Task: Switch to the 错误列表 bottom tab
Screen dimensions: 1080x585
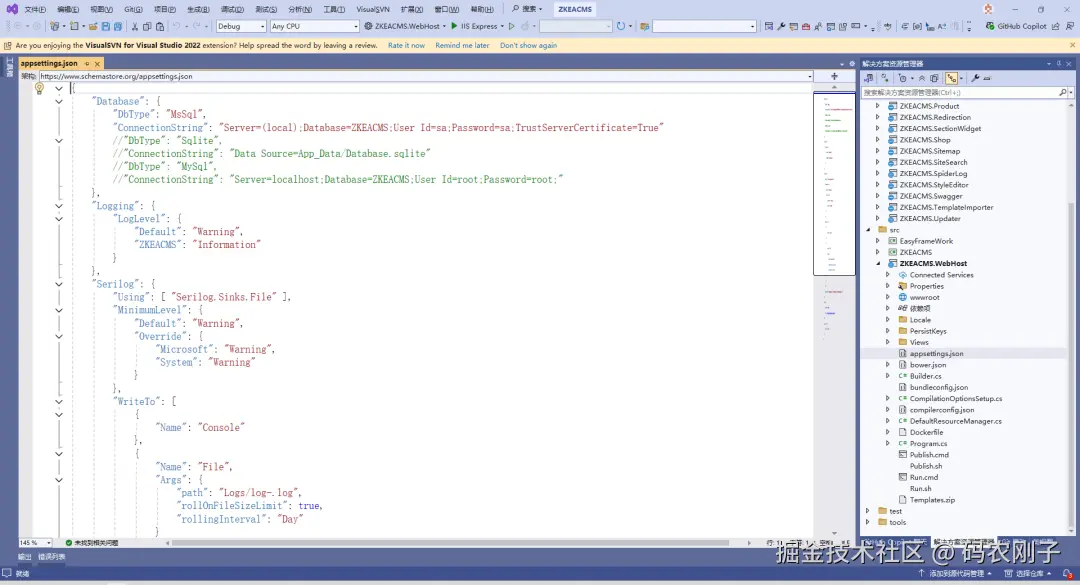Action: 52,557
